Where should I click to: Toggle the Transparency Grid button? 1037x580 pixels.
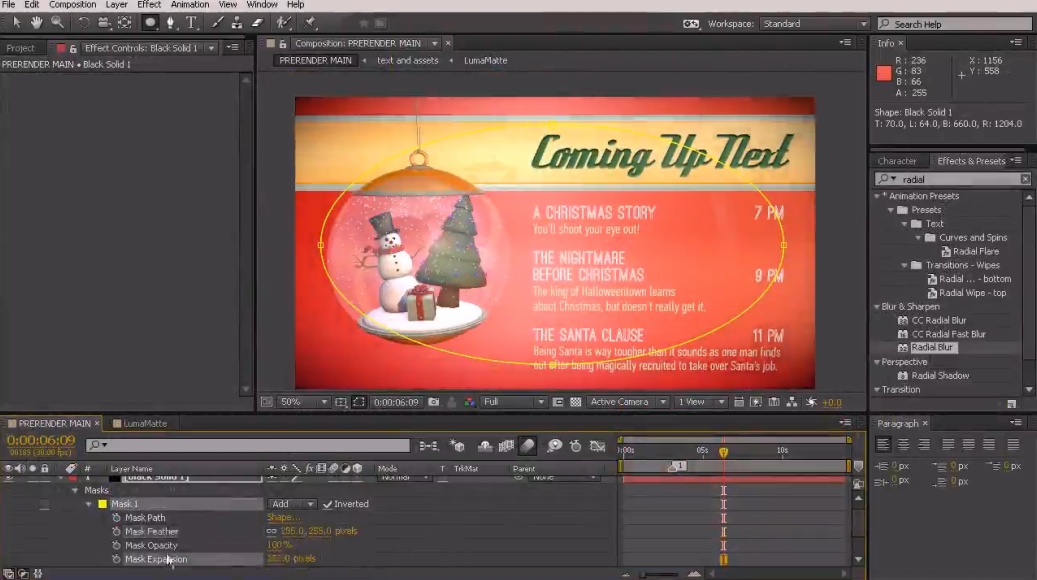(x=576, y=402)
